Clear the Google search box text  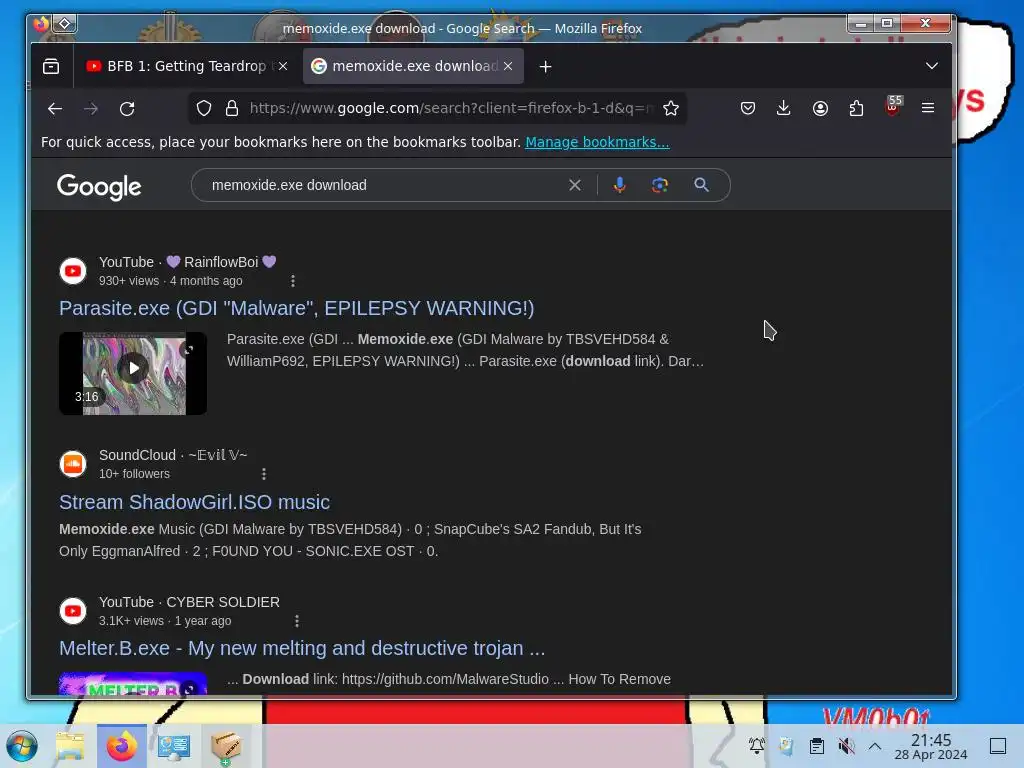(575, 185)
